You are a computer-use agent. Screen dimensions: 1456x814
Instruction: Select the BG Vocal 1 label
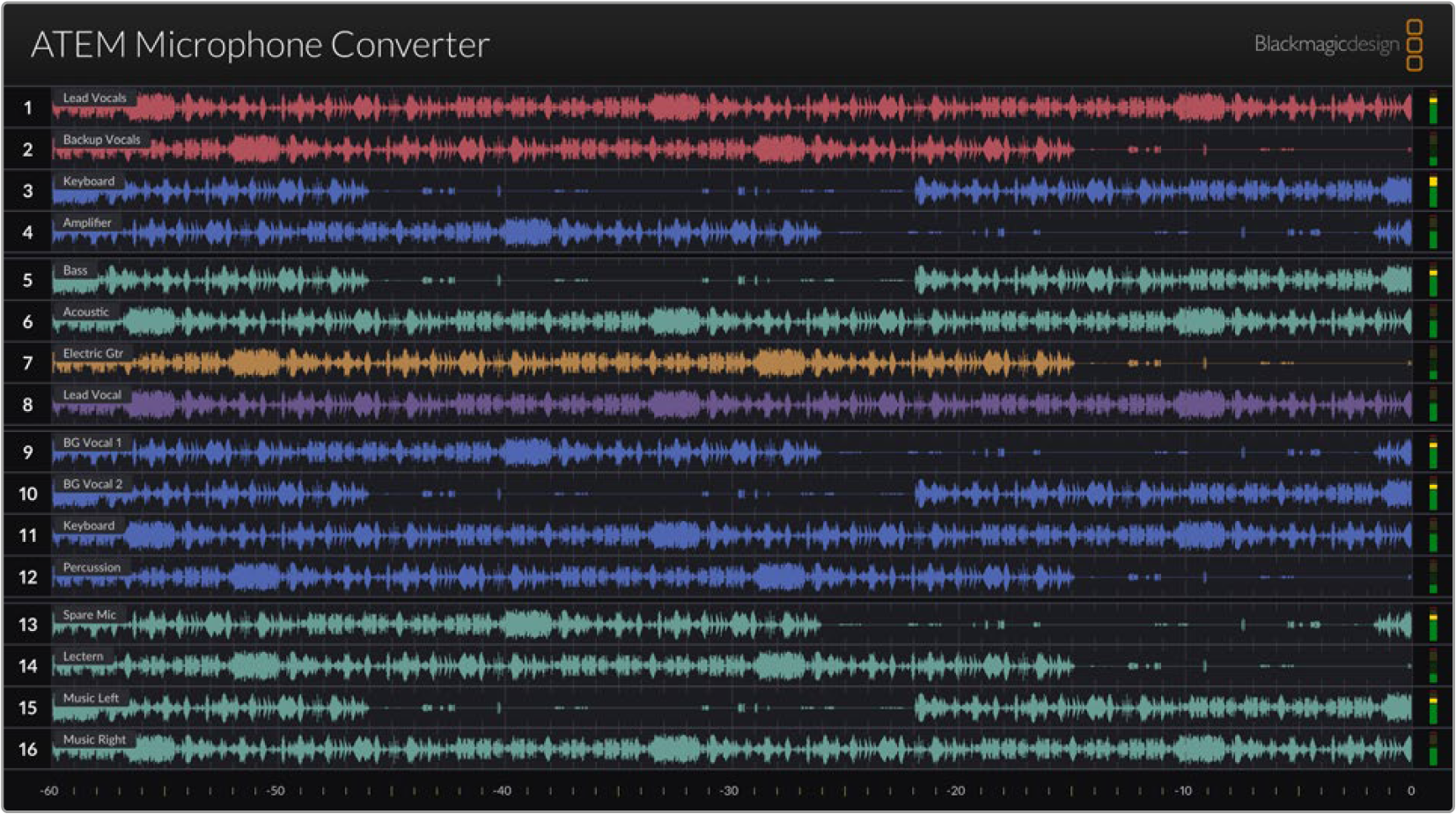(x=92, y=442)
